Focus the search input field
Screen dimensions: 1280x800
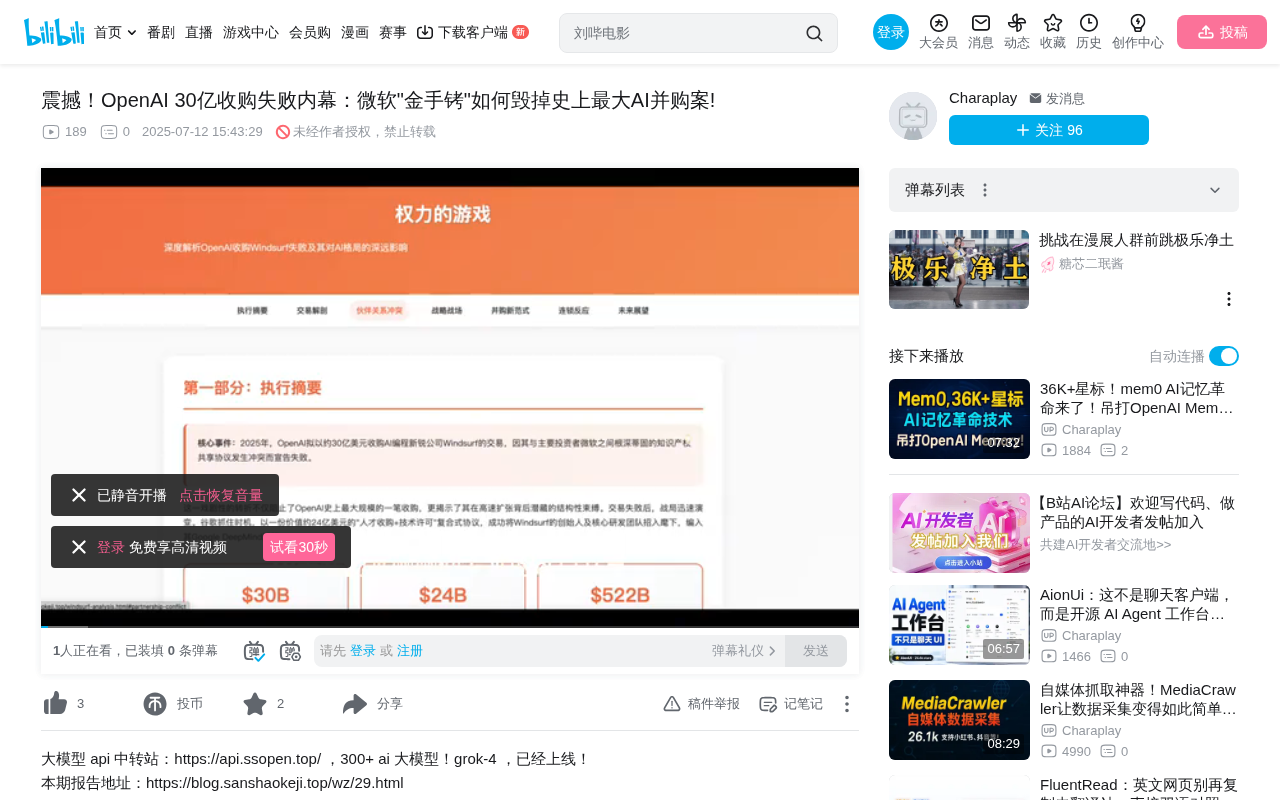click(686, 33)
